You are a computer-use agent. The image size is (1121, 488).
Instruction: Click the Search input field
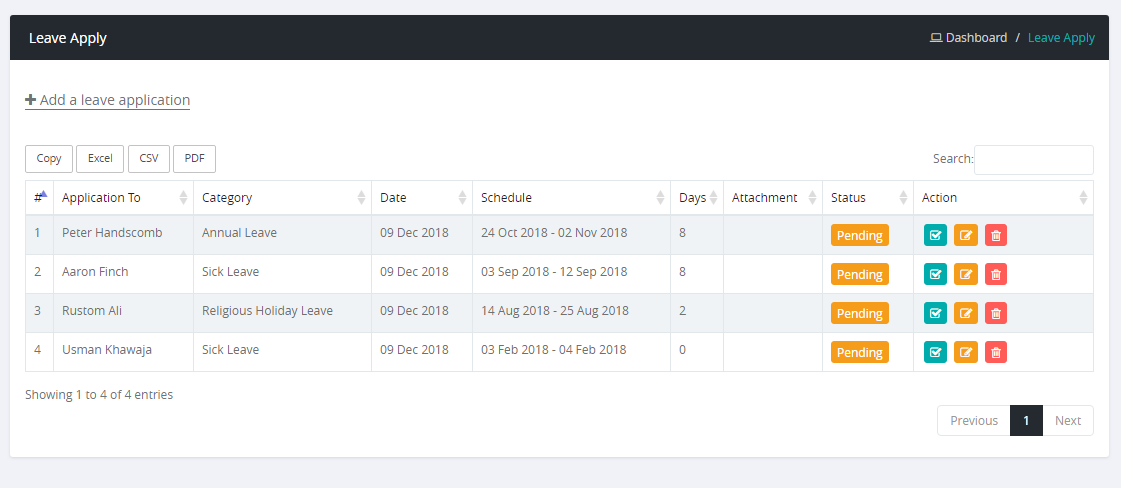[1033, 160]
